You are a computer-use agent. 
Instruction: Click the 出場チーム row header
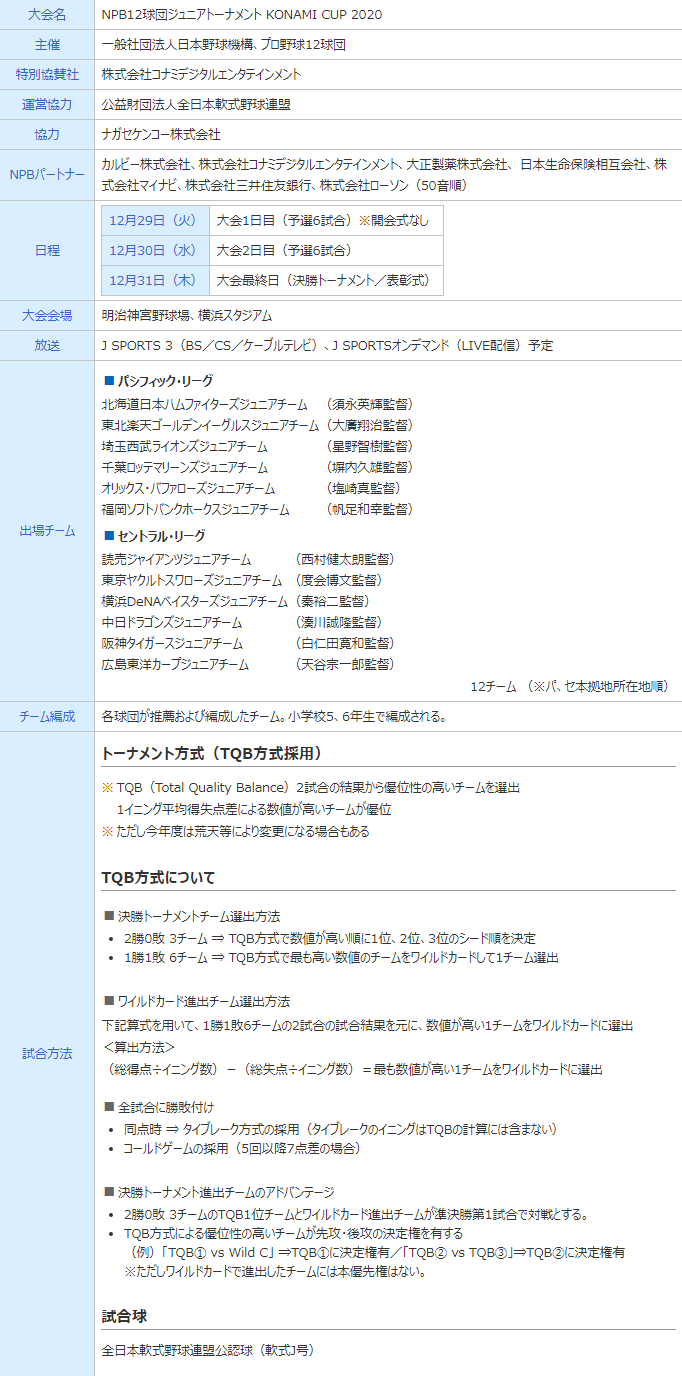(47, 531)
